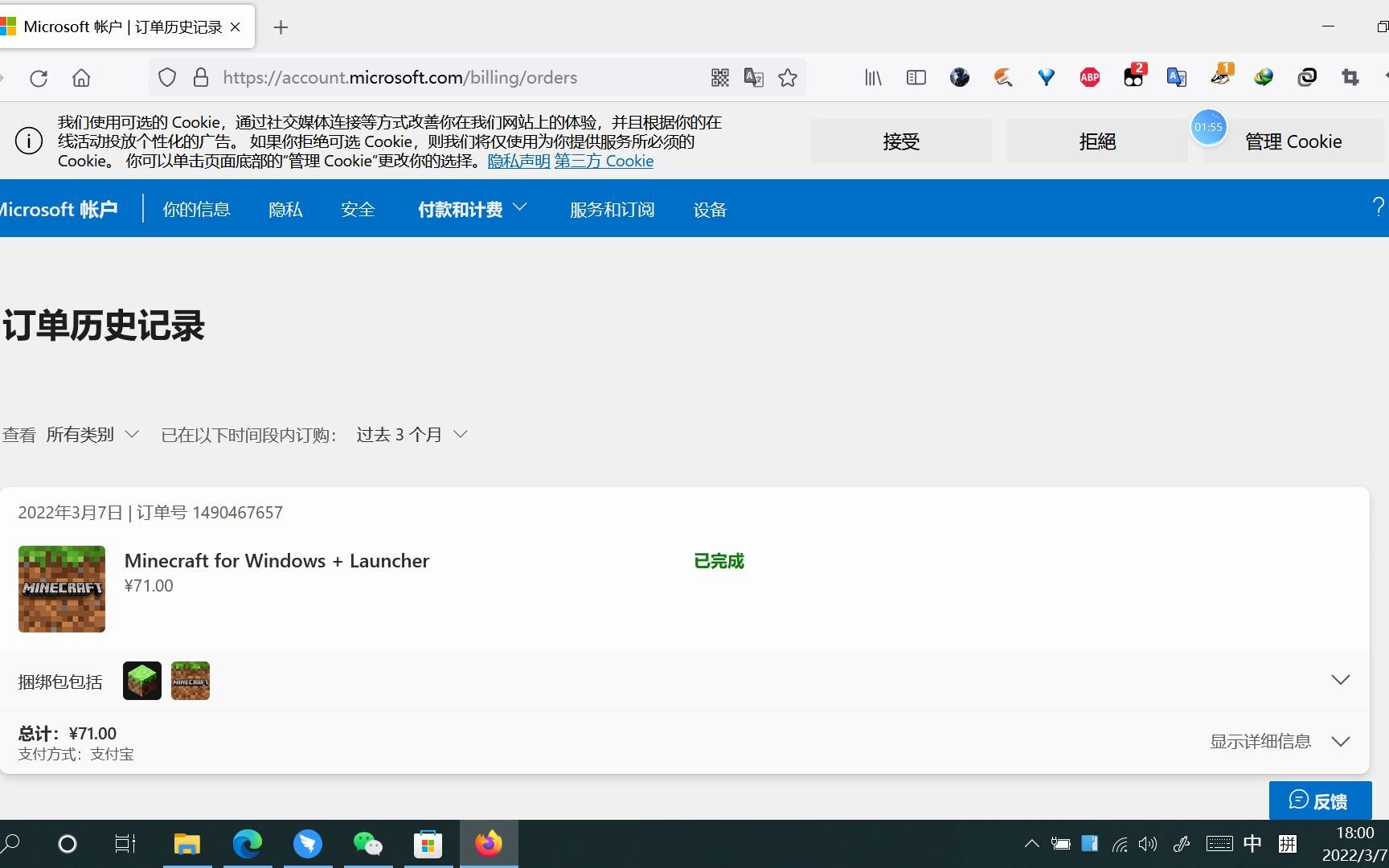Click the 管理 Cookie button

pyautogui.click(x=1294, y=141)
